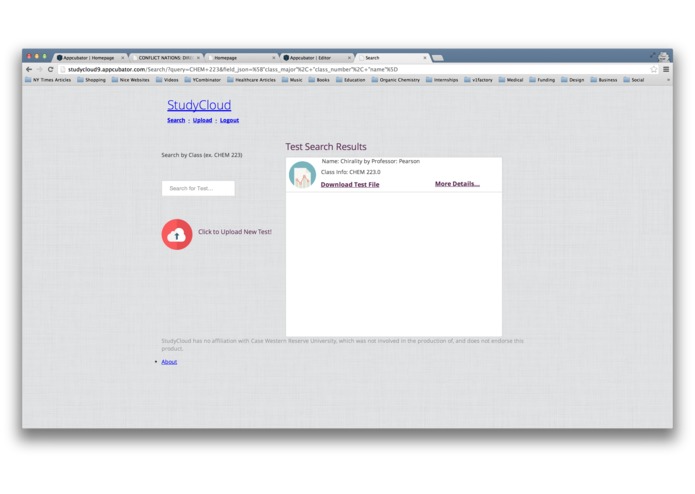Image resolution: width=695 pixels, height=494 pixels.
Task: Show more bookmarks overflow chevron
Action: (x=668, y=80)
